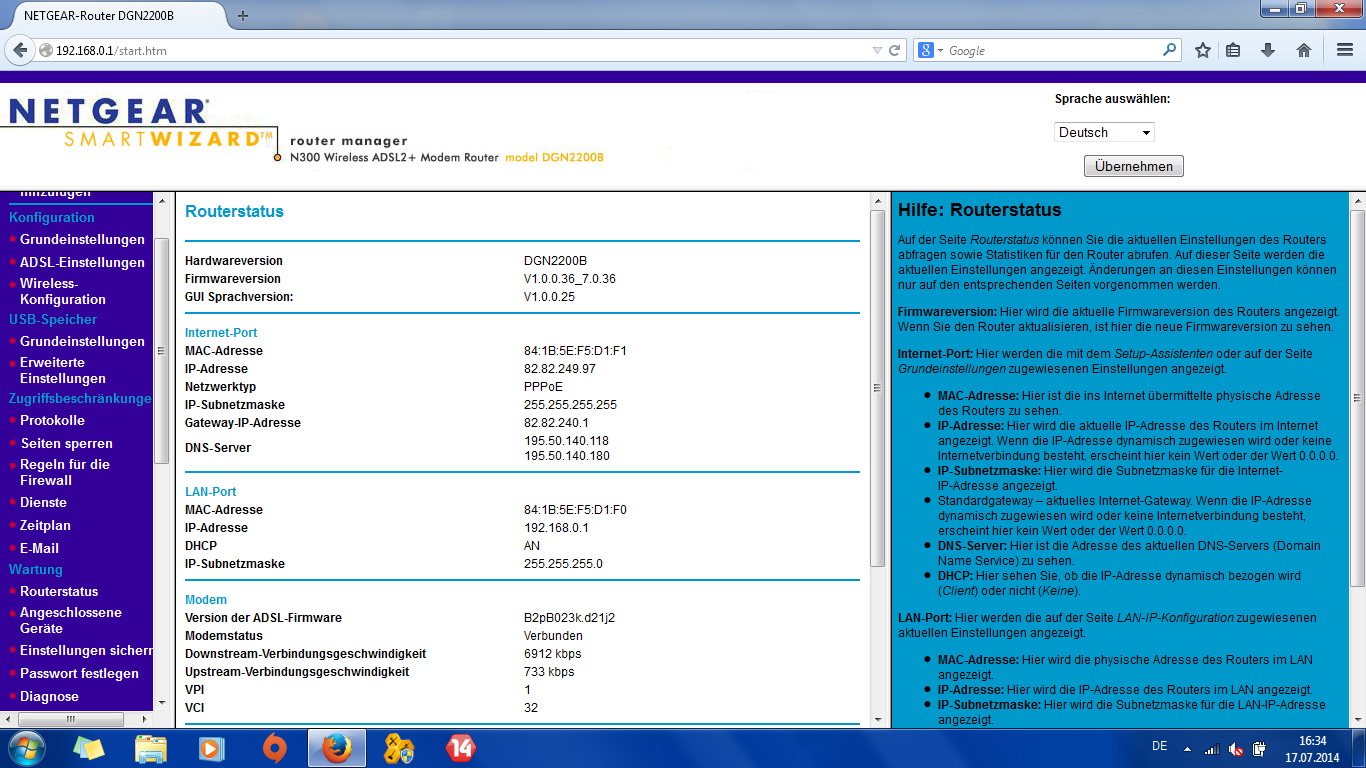Select Firmwareversion value V1.0.0.36_7.0.36
The image size is (1366, 768).
click(570, 279)
